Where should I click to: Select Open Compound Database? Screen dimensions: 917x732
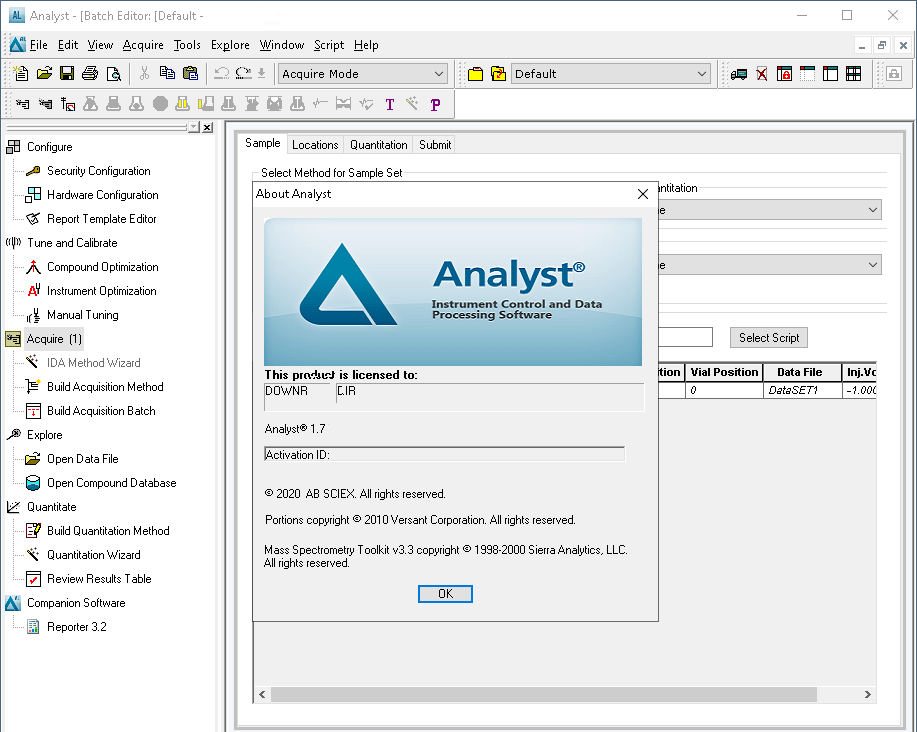tap(111, 482)
